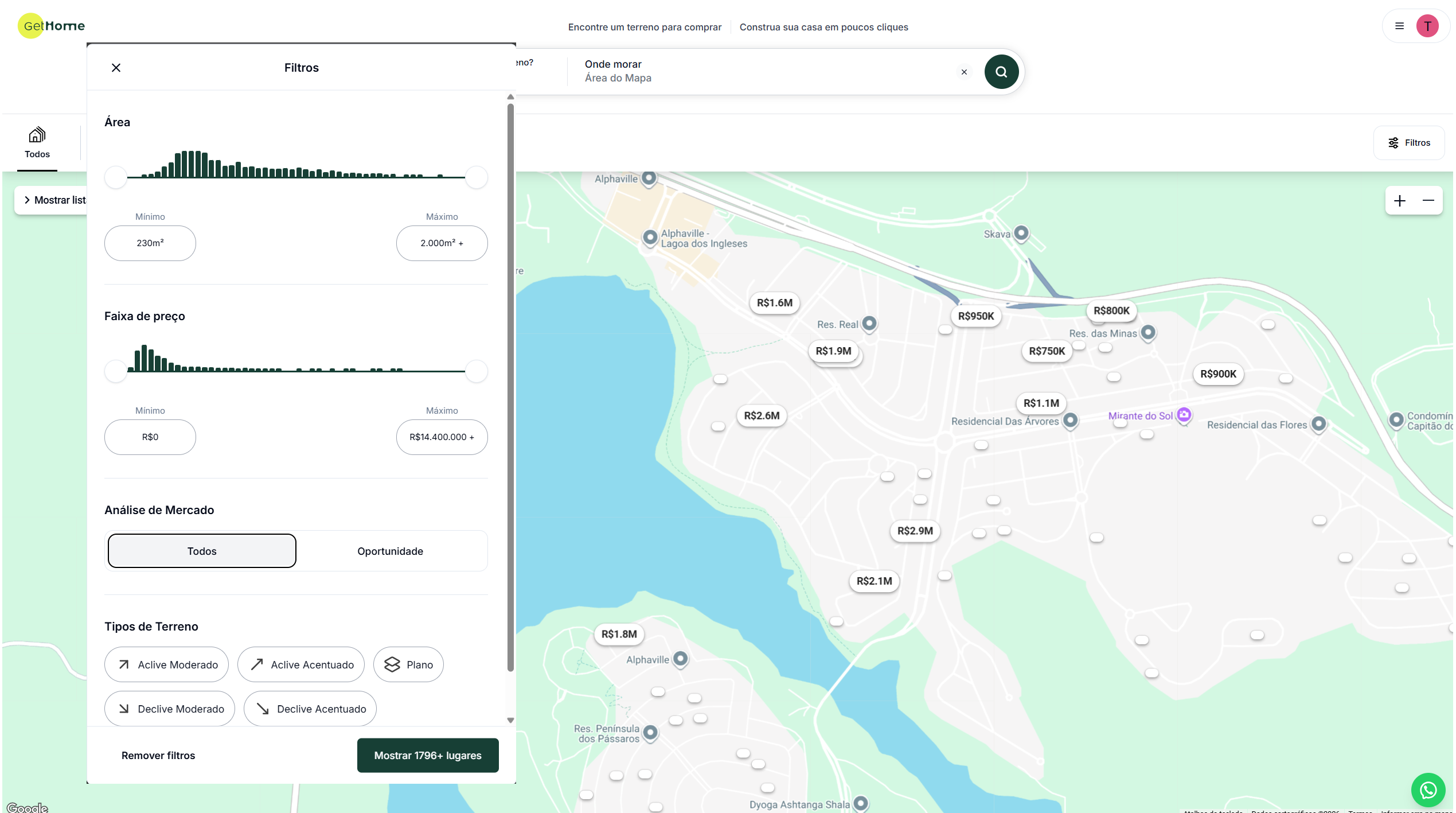Click the GetHome logo

click(52, 26)
